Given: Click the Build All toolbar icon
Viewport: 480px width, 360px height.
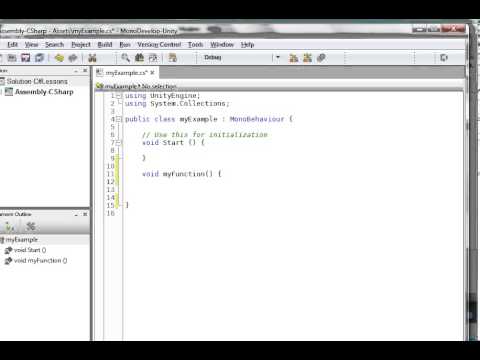Looking at the screenshot, I should pos(307,58).
